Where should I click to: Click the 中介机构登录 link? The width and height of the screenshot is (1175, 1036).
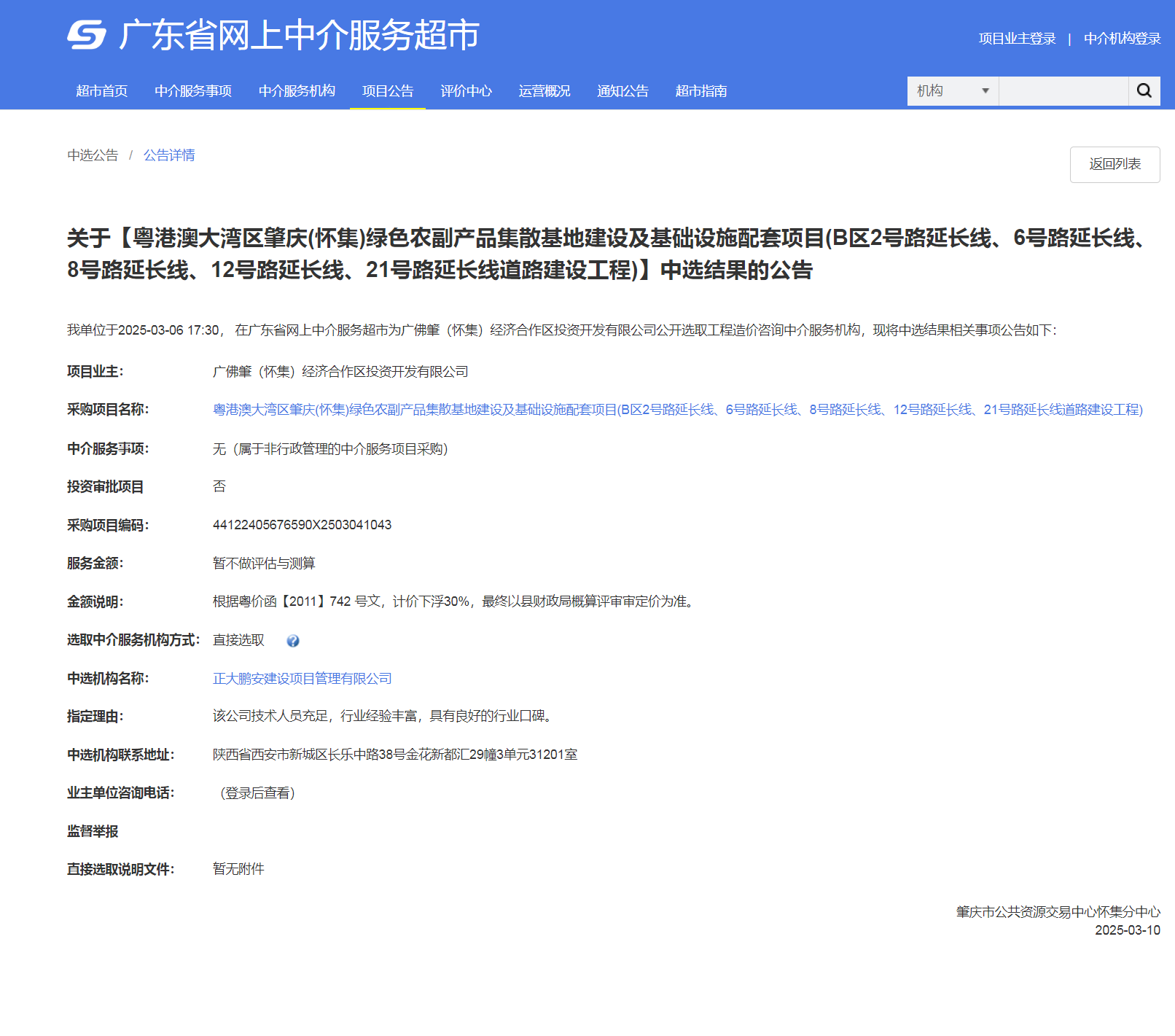click(x=1122, y=39)
